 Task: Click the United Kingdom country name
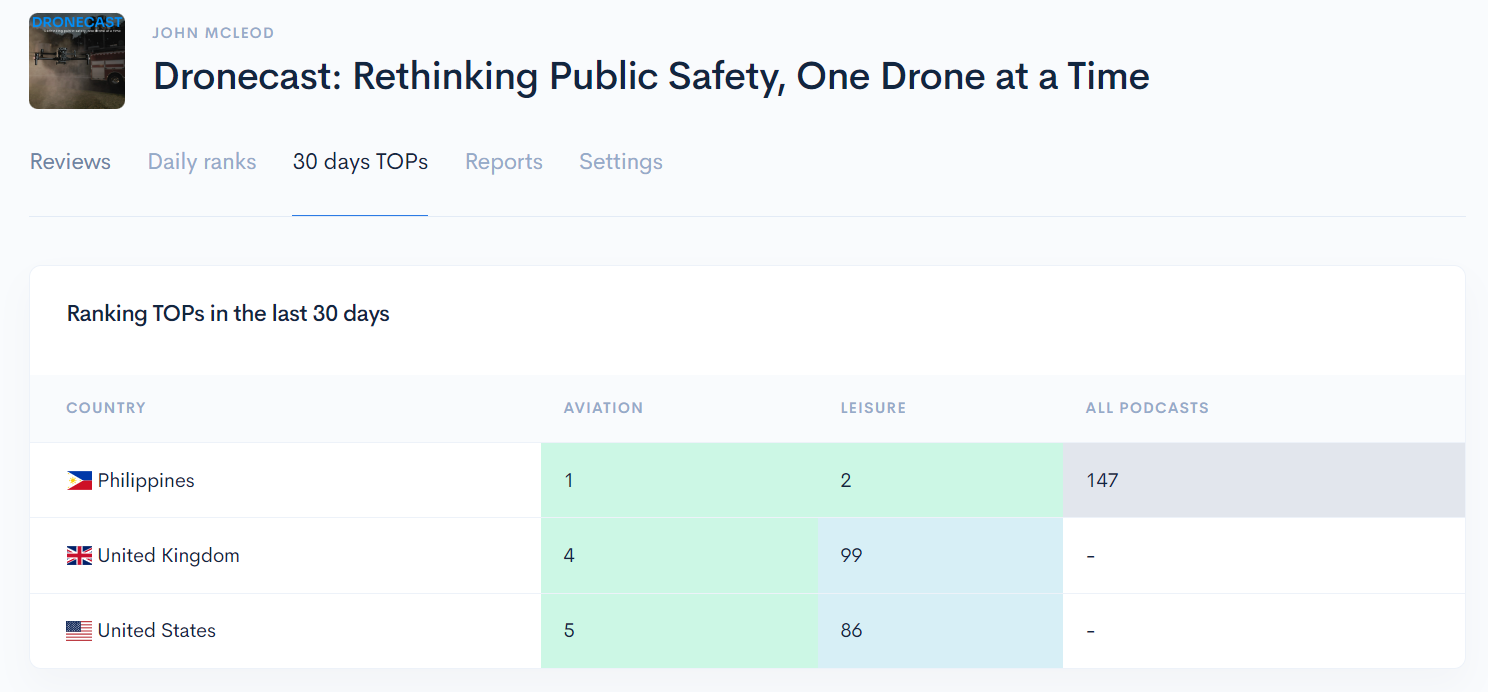pos(169,556)
